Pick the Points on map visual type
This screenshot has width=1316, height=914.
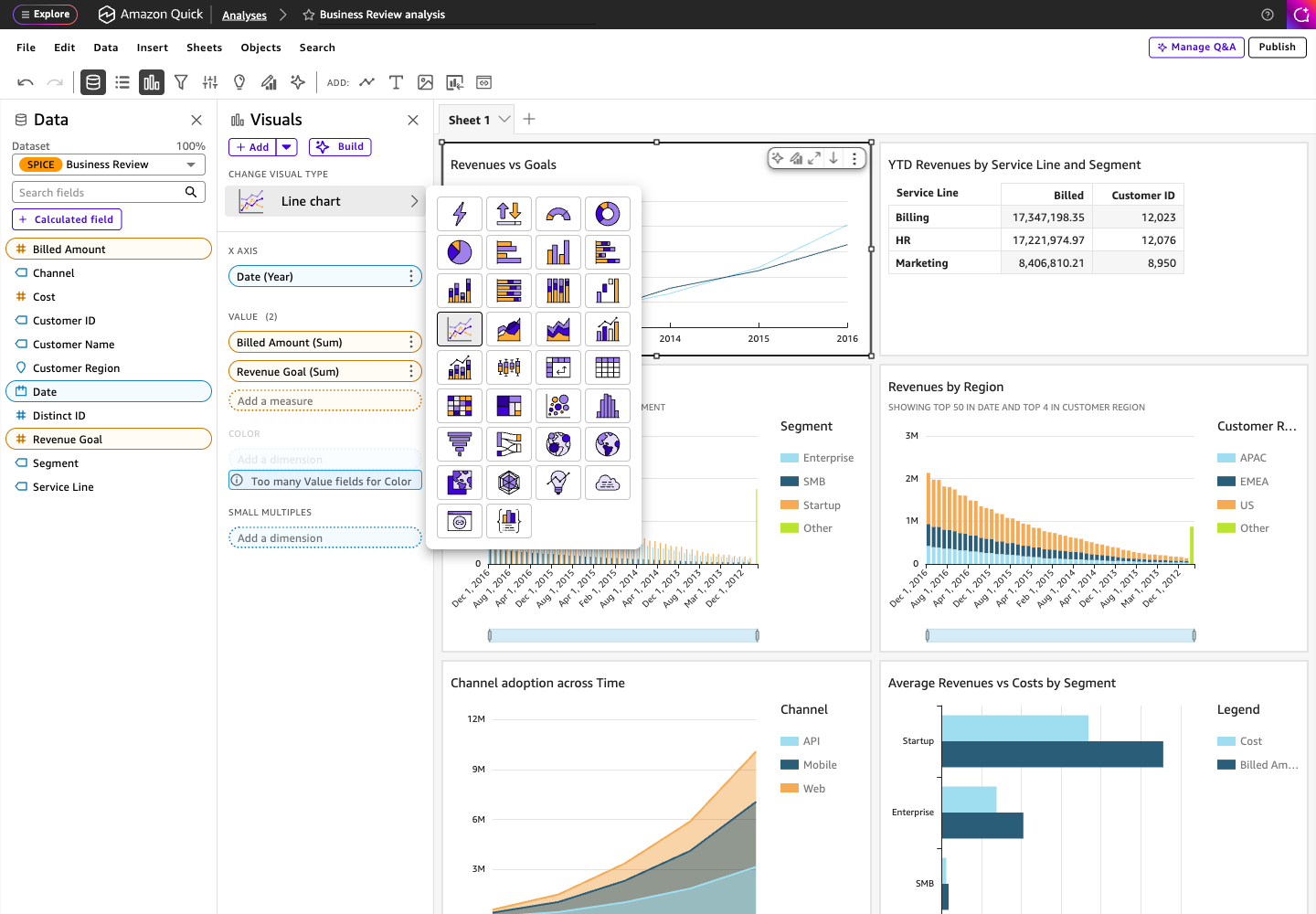click(x=558, y=444)
